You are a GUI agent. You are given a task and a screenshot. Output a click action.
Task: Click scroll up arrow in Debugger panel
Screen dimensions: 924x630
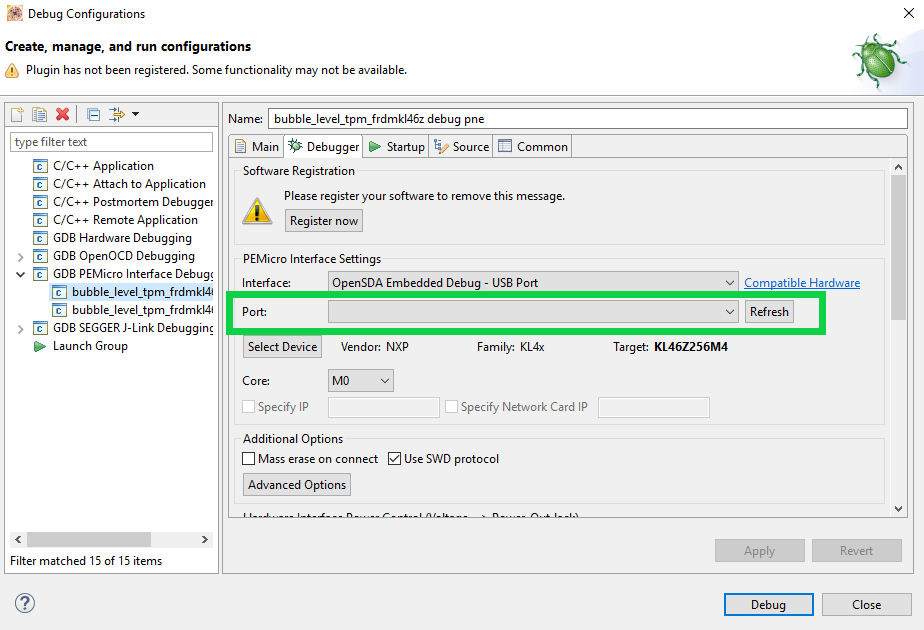(898, 167)
